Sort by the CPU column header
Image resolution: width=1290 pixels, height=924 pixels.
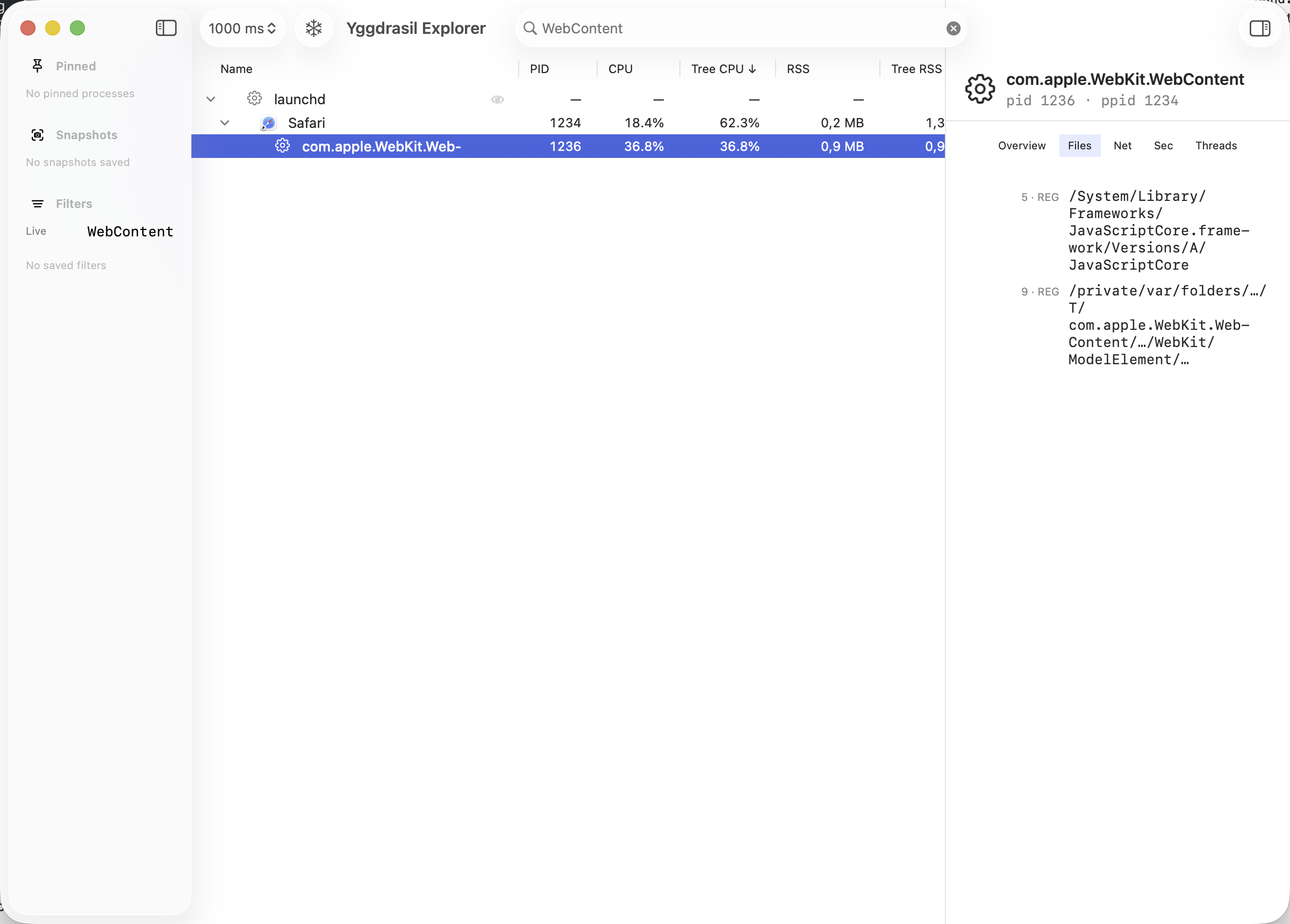click(x=620, y=69)
